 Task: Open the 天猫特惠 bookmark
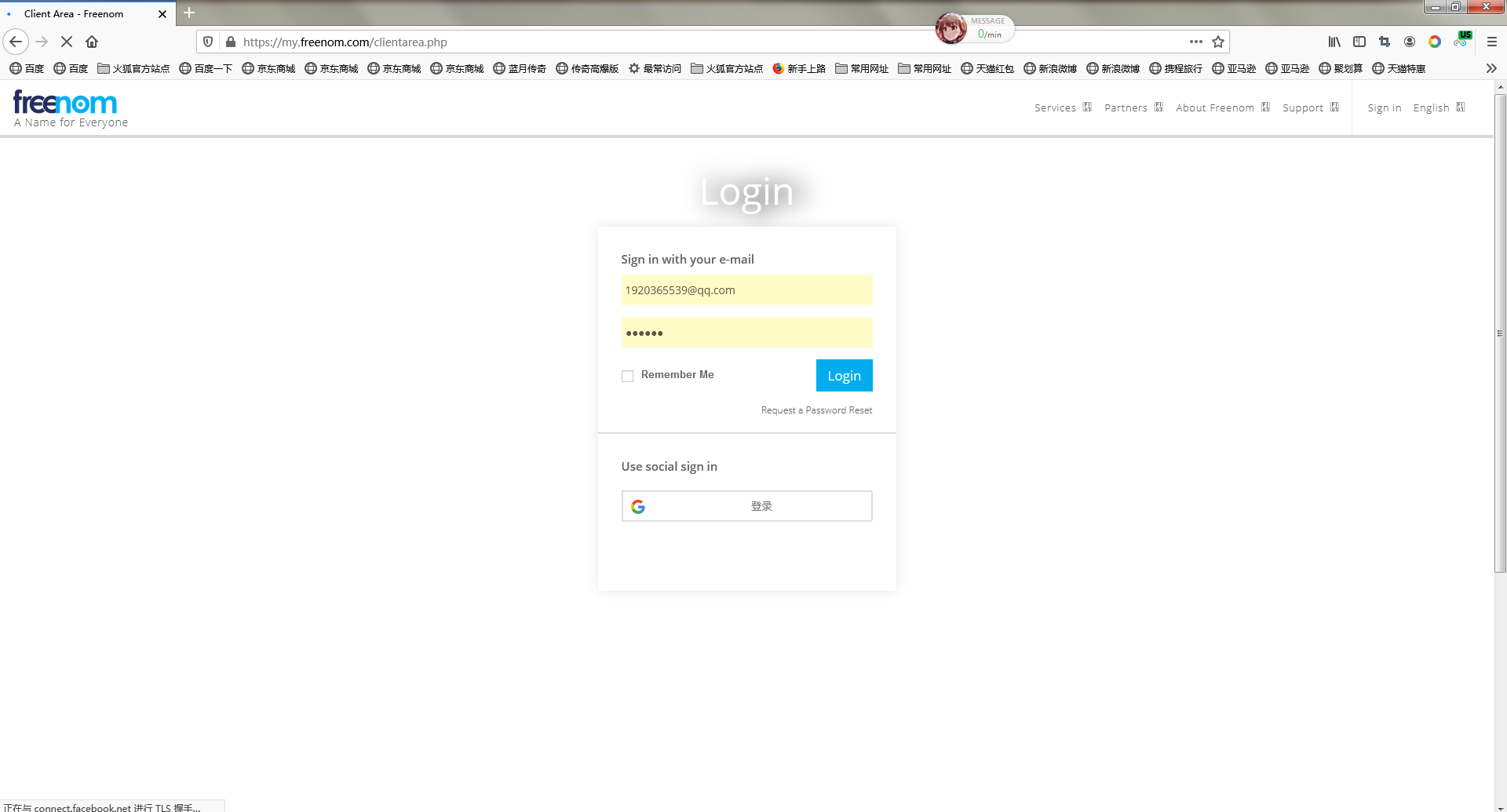1399,69
